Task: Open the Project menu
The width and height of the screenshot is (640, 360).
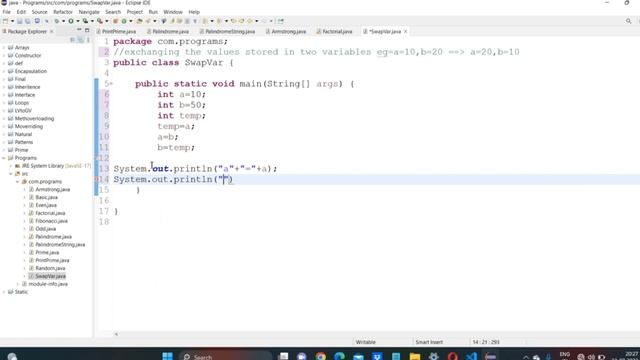Action: [135, 12]
